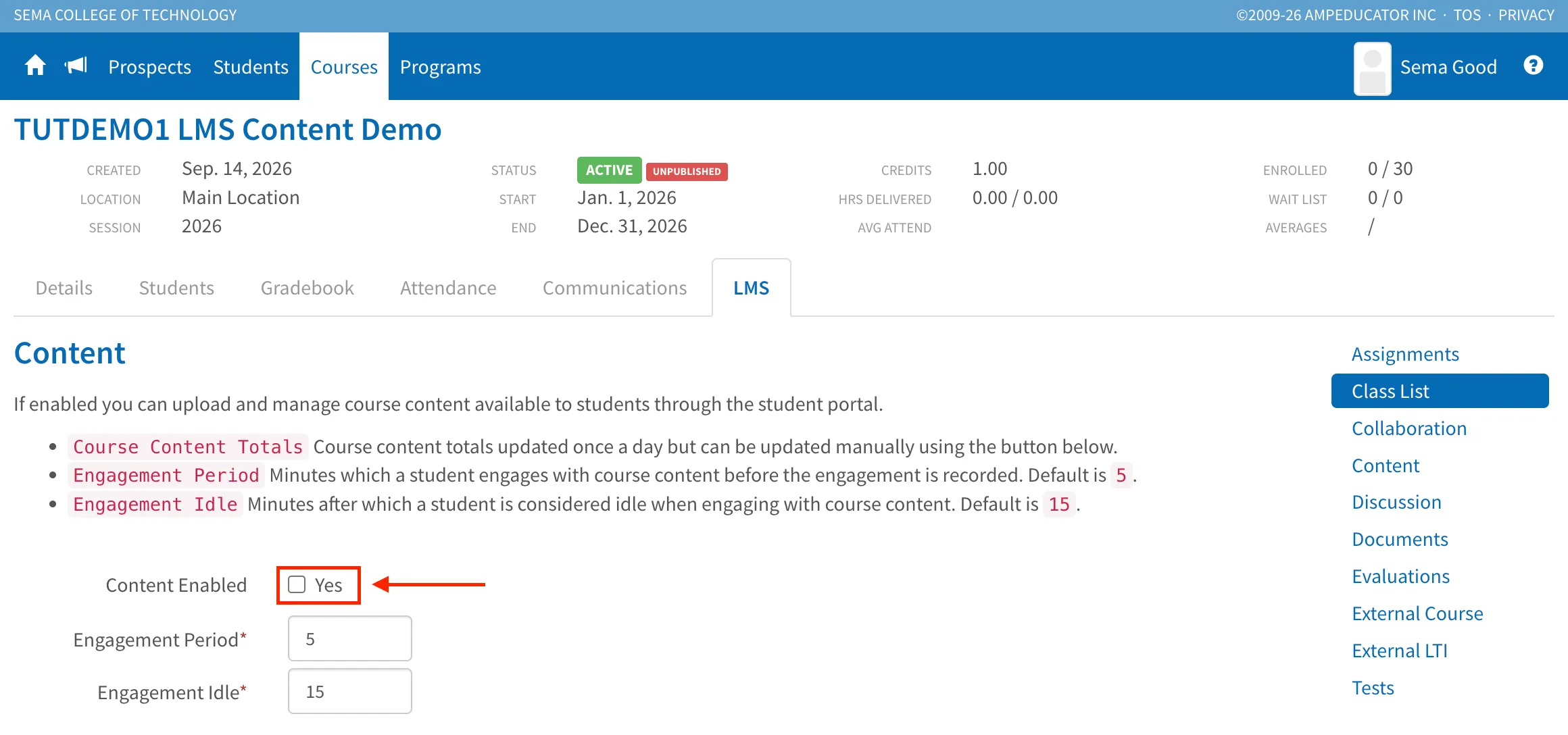
Task: Select the LMS tab
Action: coord(752,288)
